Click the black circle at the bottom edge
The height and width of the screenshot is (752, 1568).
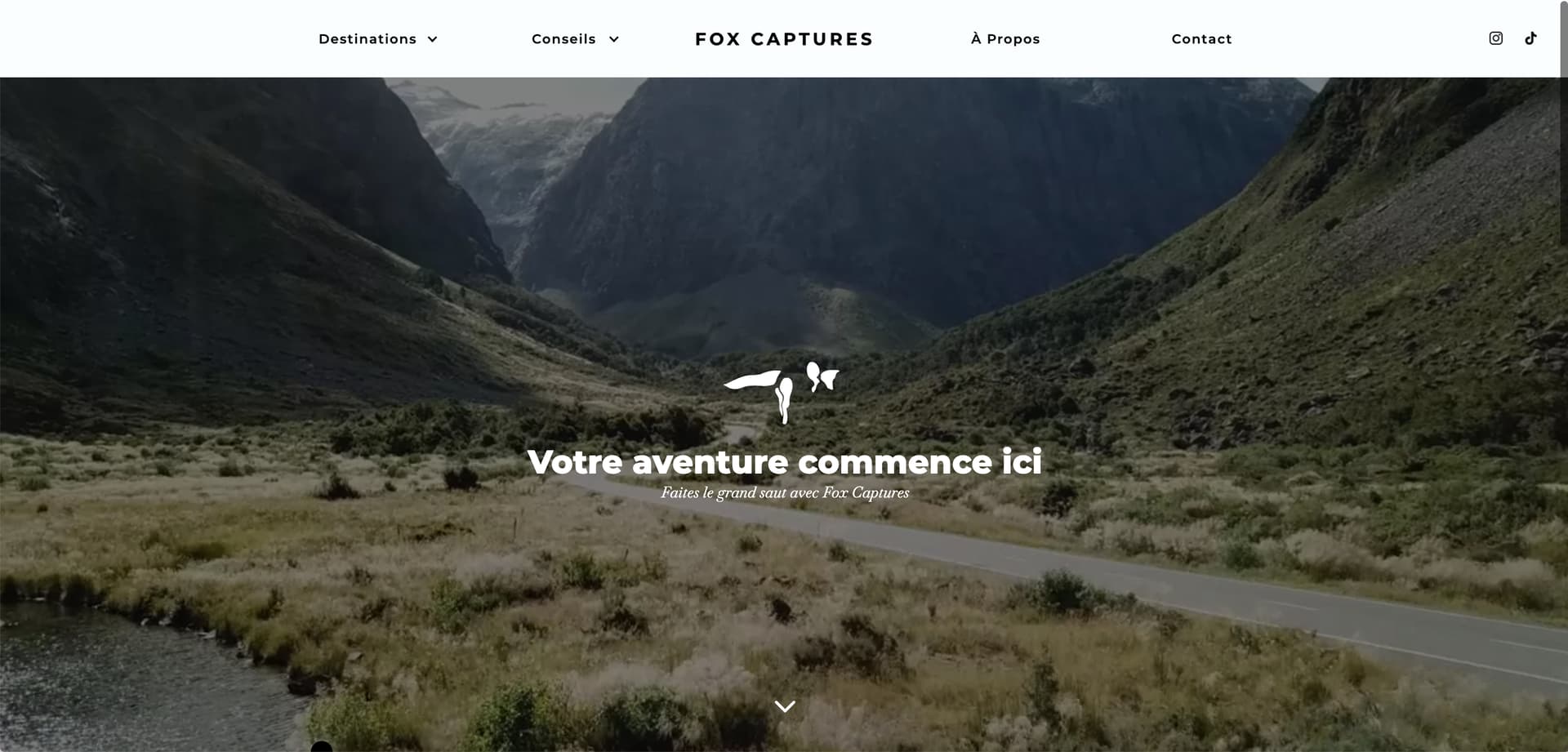322,746
